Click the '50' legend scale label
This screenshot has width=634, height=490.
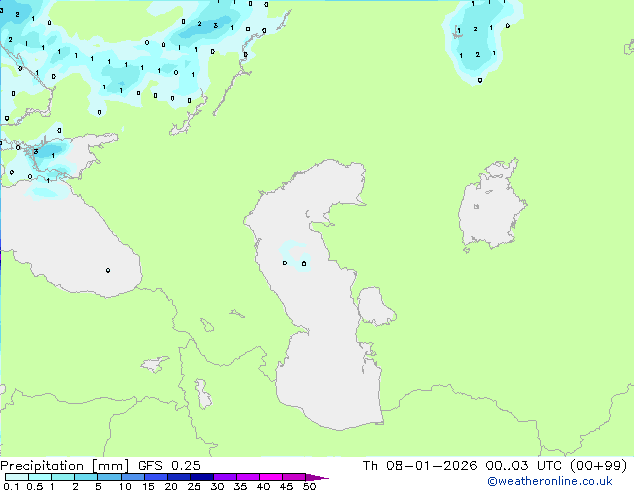[x=309, y=486]
